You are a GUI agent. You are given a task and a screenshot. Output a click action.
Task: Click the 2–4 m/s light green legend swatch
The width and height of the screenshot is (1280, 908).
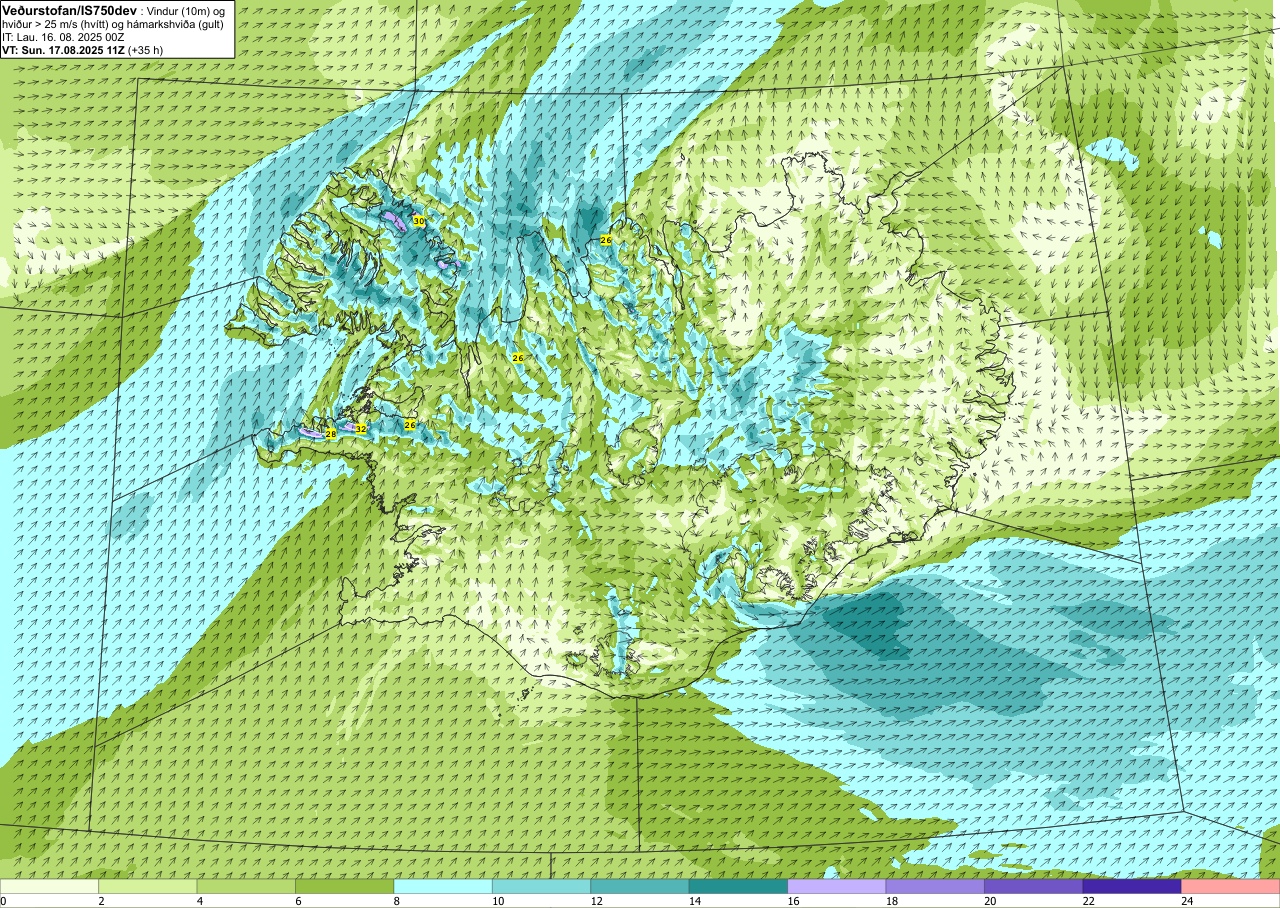click(148, 887)
